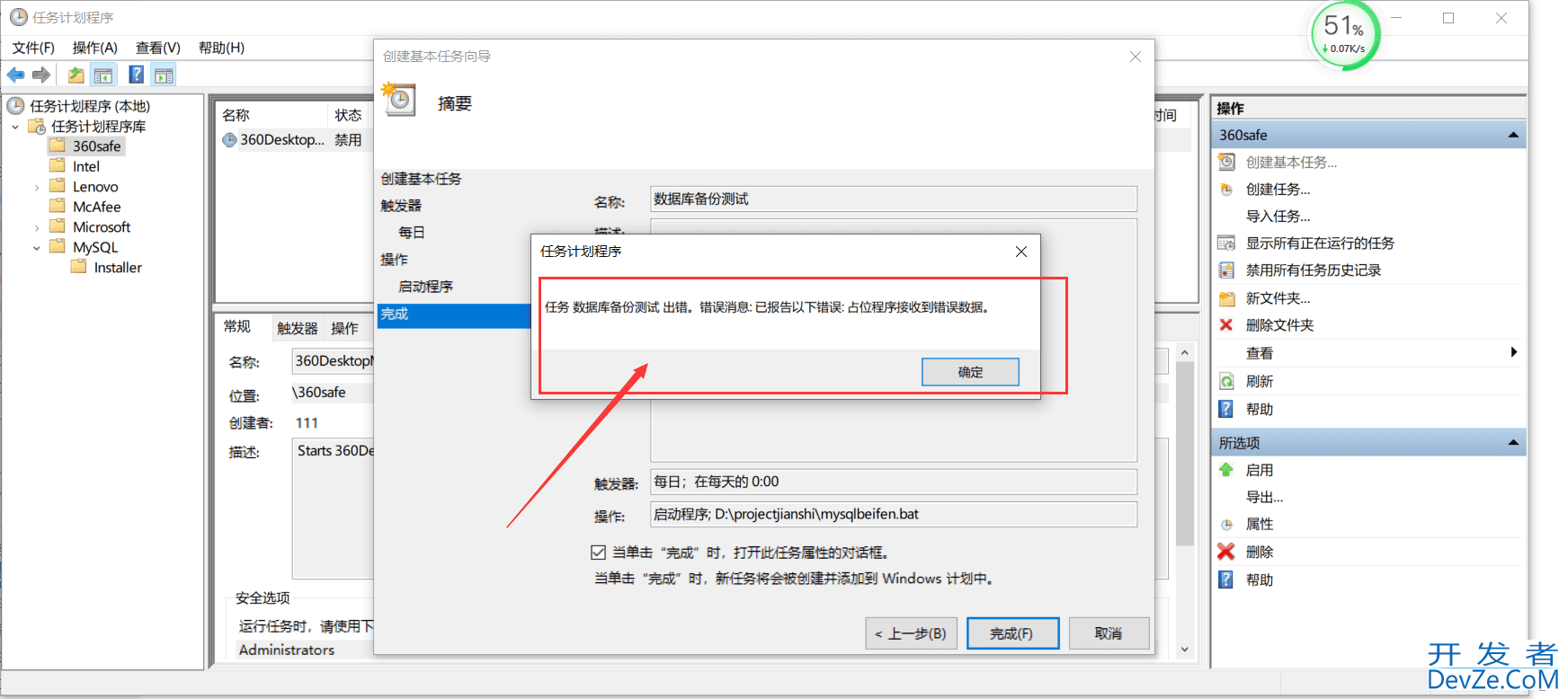Close the 创建基本任务向导 wizard window
The width and height of the screenshot is (1568, 699).
tap(1136, 57)
